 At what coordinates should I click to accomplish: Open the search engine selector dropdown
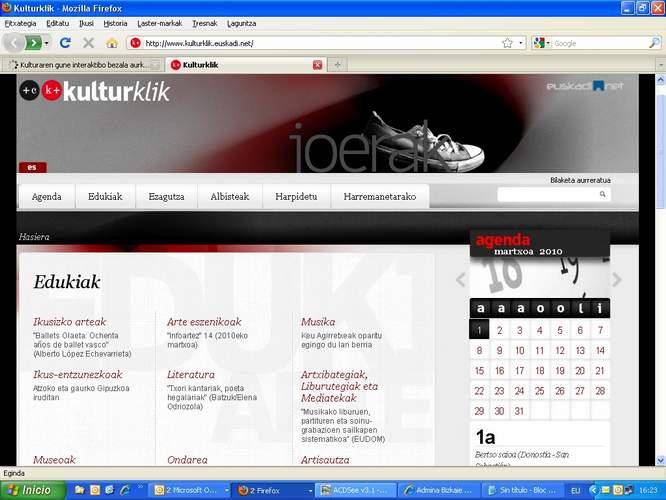tap(542, 43)
